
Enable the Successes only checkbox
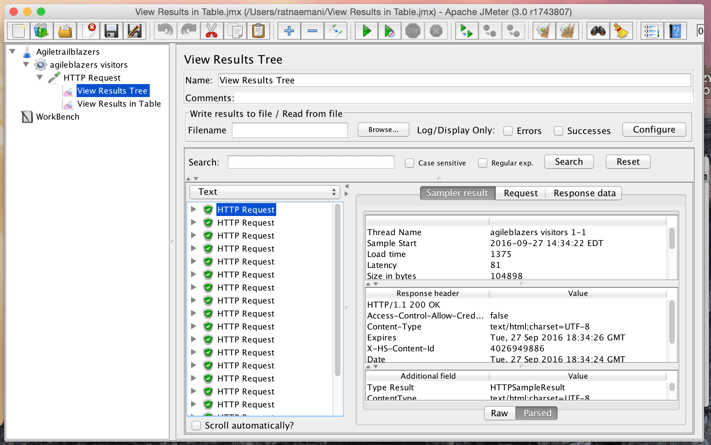(x=558, y=131)
